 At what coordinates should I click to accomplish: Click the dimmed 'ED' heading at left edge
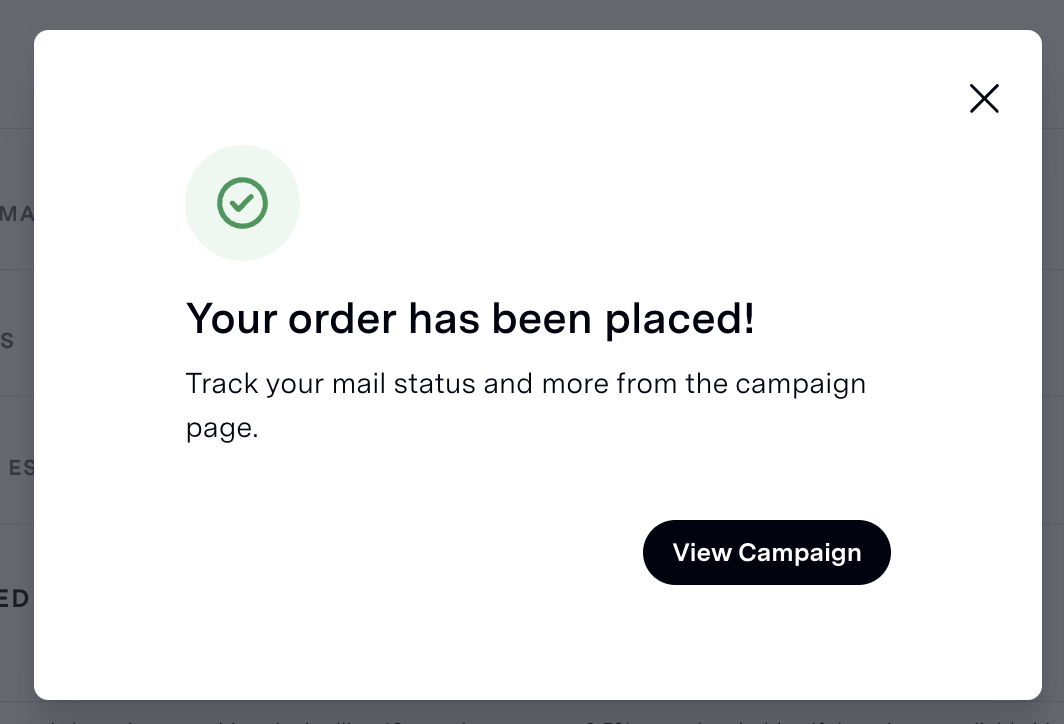[x=15, y=598]
